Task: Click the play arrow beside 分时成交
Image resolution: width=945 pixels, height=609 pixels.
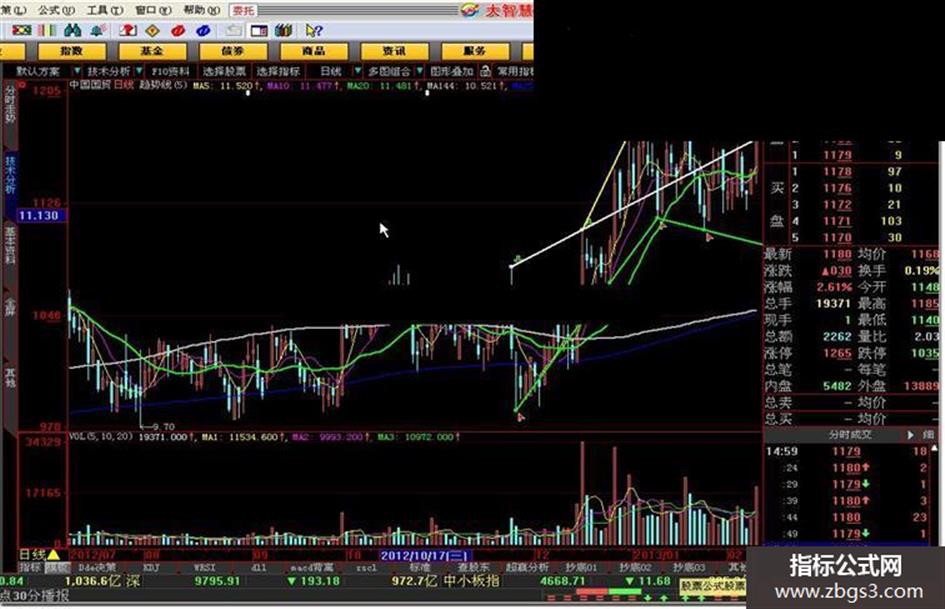Action: click(x=910, y=435)
